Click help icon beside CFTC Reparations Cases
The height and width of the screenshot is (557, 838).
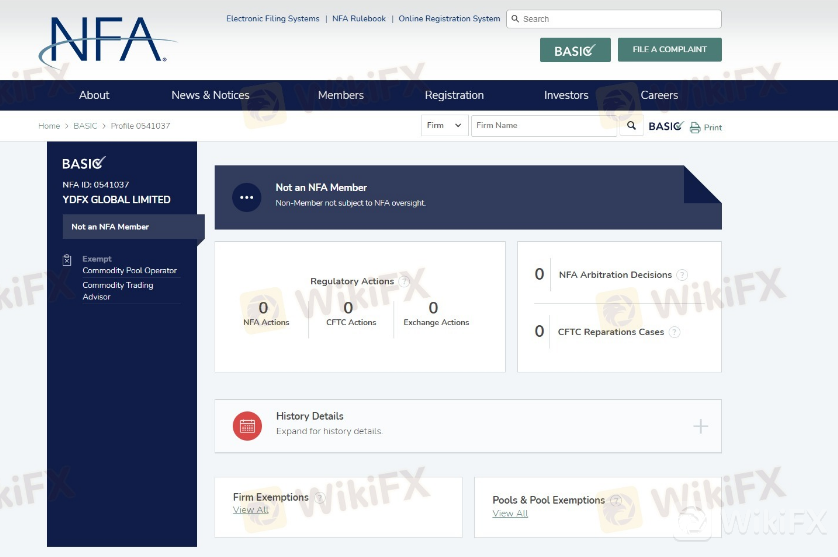pos(674,332)
